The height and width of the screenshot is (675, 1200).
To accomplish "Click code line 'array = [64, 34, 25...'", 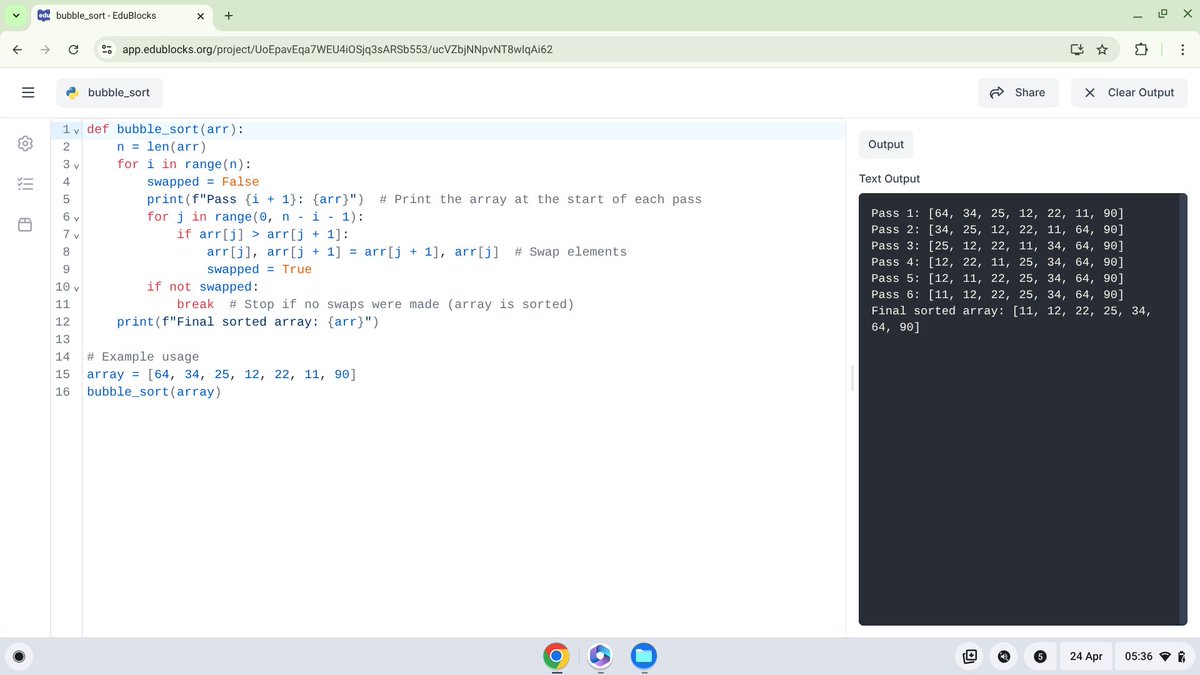I will click(x=222, y=374).
